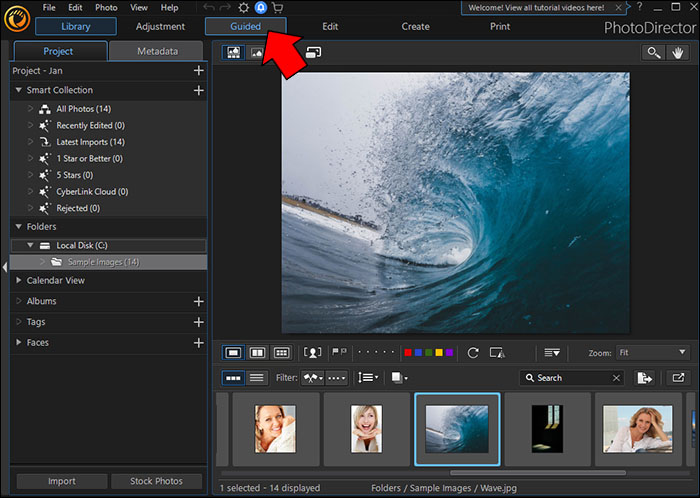Switch to compare two photos view
The width and height of the screenshot is (700, 498).
click(257, 353)
